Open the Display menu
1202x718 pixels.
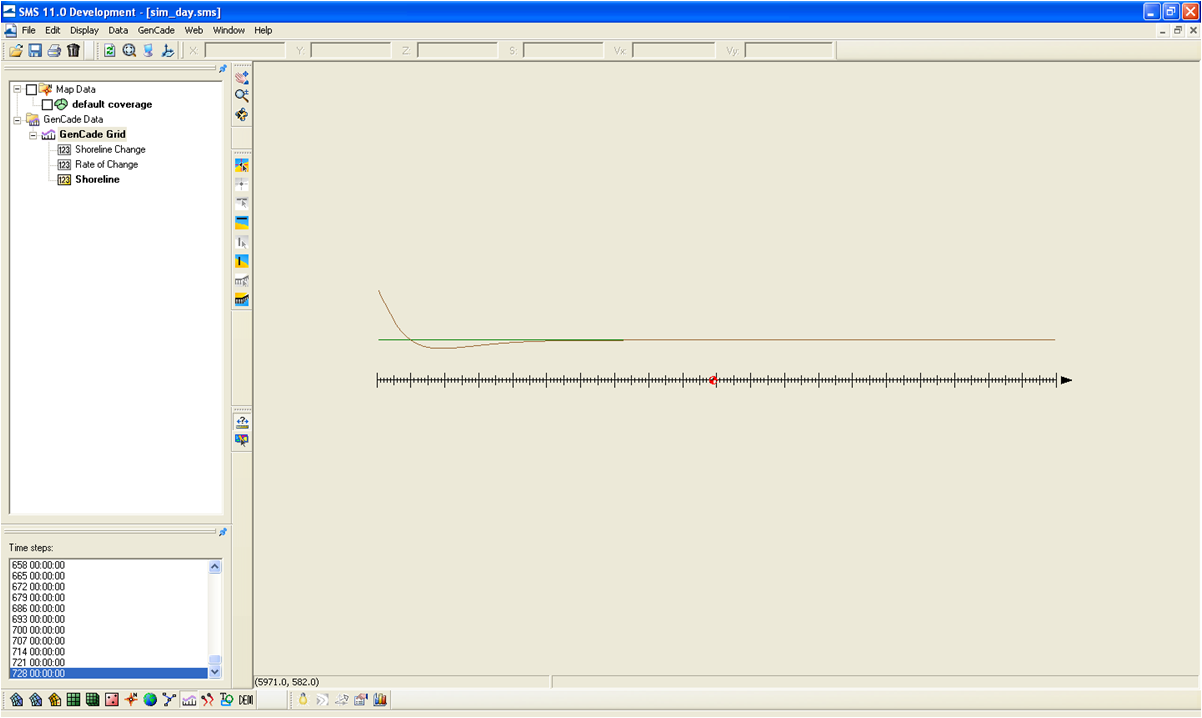(84, 30)
